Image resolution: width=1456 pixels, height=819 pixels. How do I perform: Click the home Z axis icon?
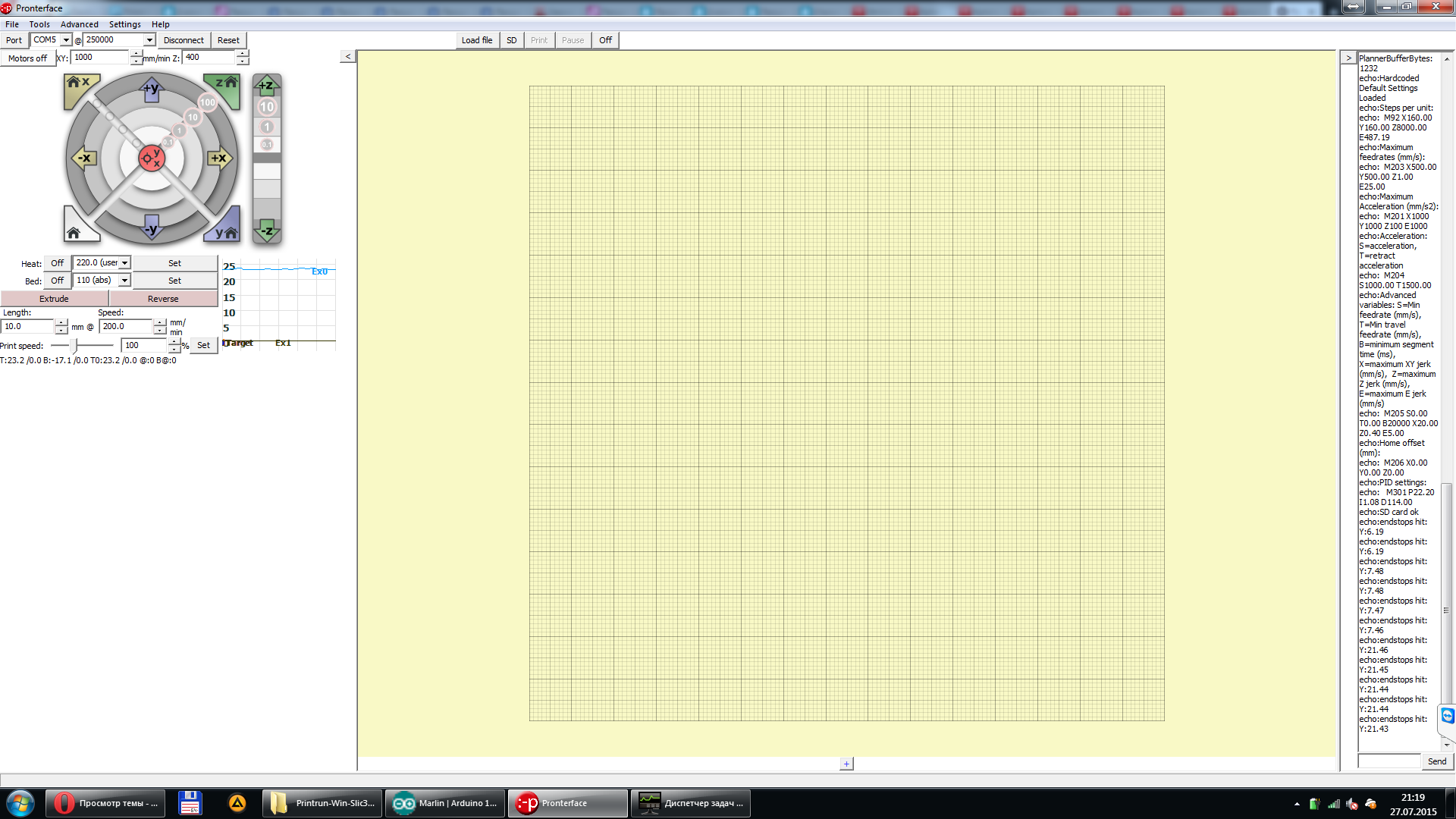(226, 85)
